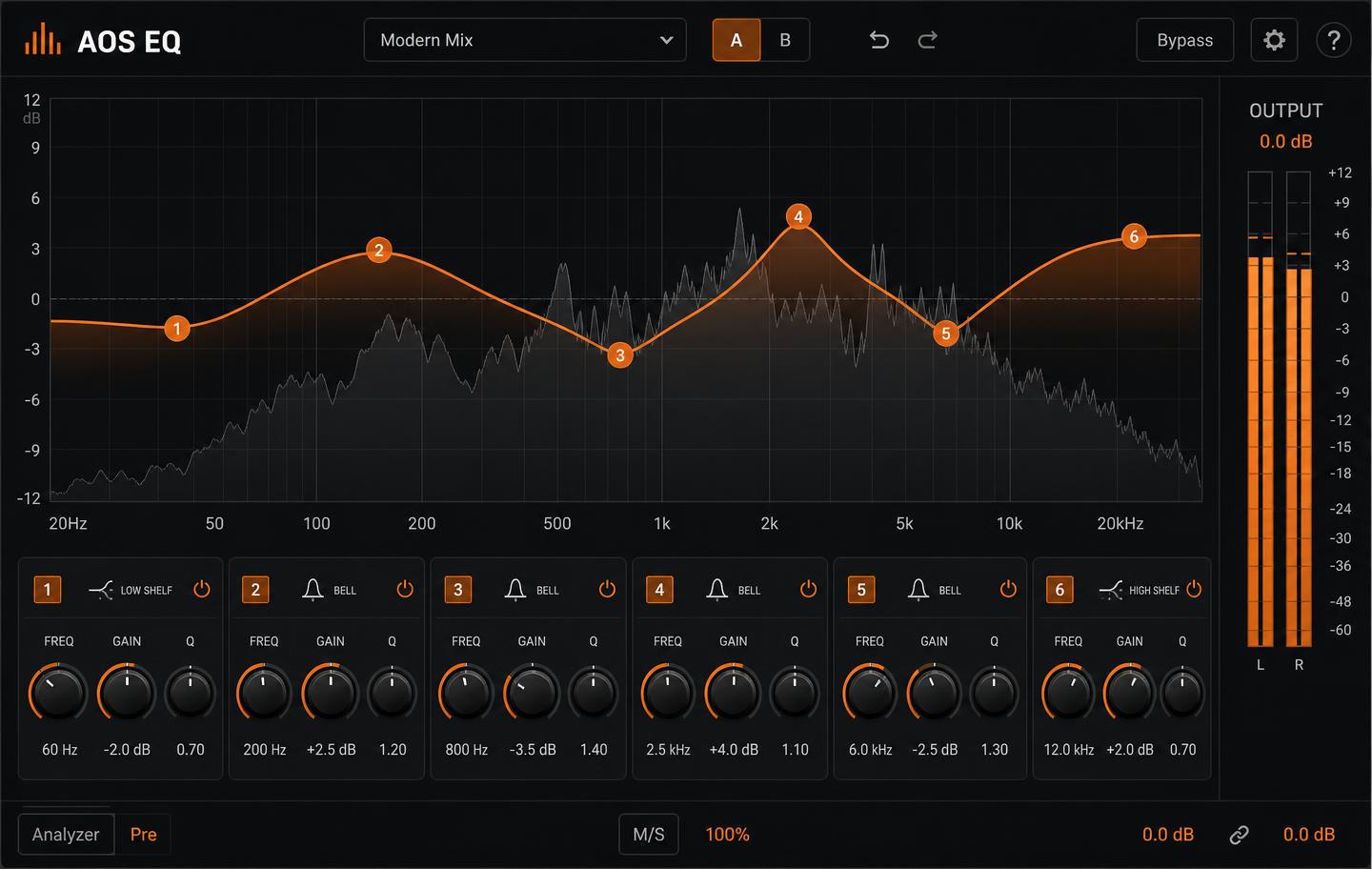Toggle band 3 power button
The width and height of the screenshot is (1372, 869).
(607, 589)
